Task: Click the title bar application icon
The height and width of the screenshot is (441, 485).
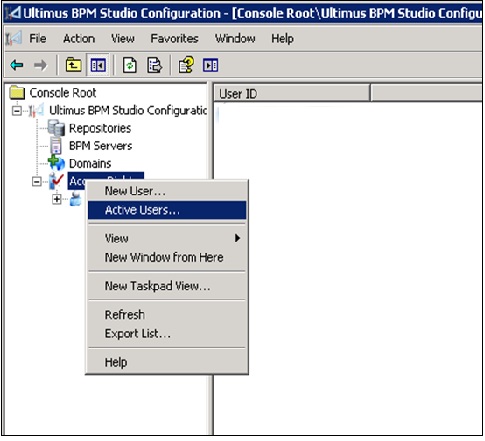Action: (13, 13)
